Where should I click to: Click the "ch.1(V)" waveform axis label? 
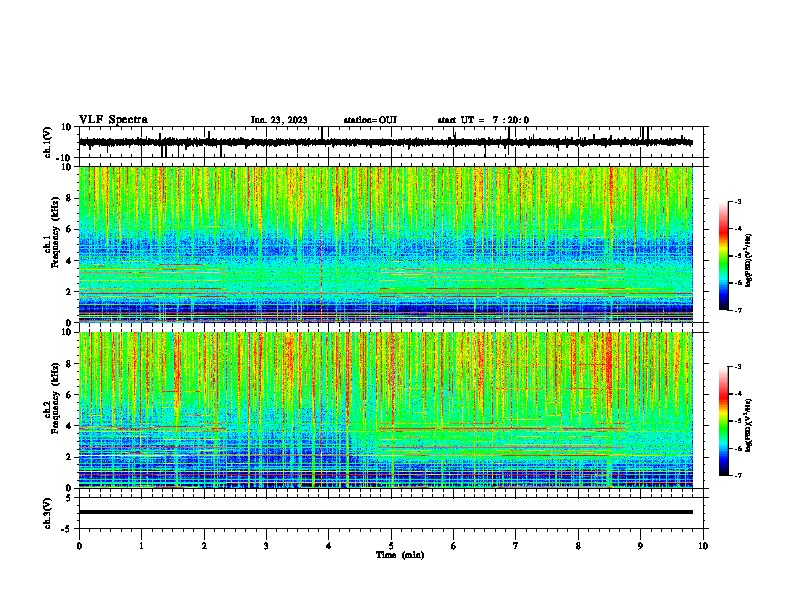tap(48, 142)
